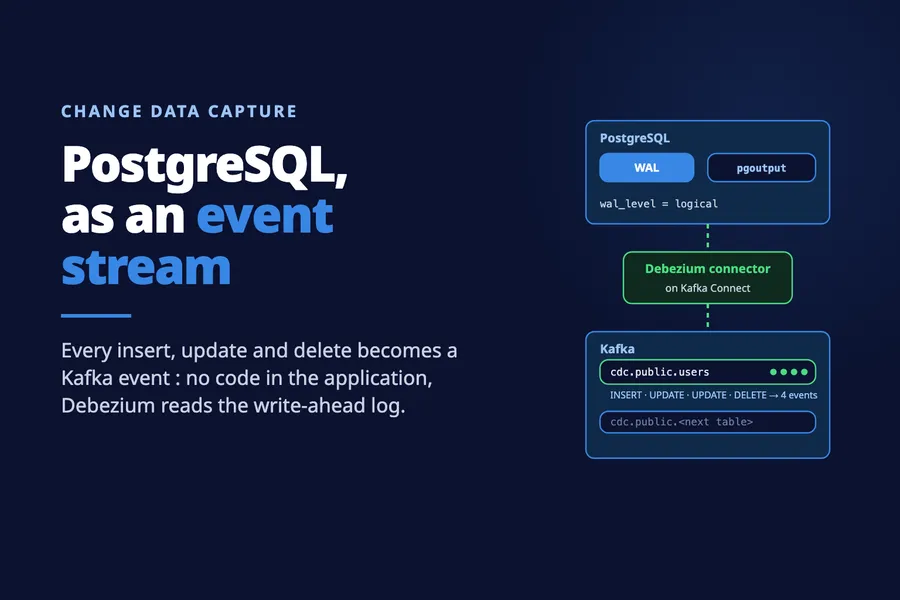Click the blue word 'stream' in headline
The width and height of the screenshot is (900, 600).
coord(146,268)
